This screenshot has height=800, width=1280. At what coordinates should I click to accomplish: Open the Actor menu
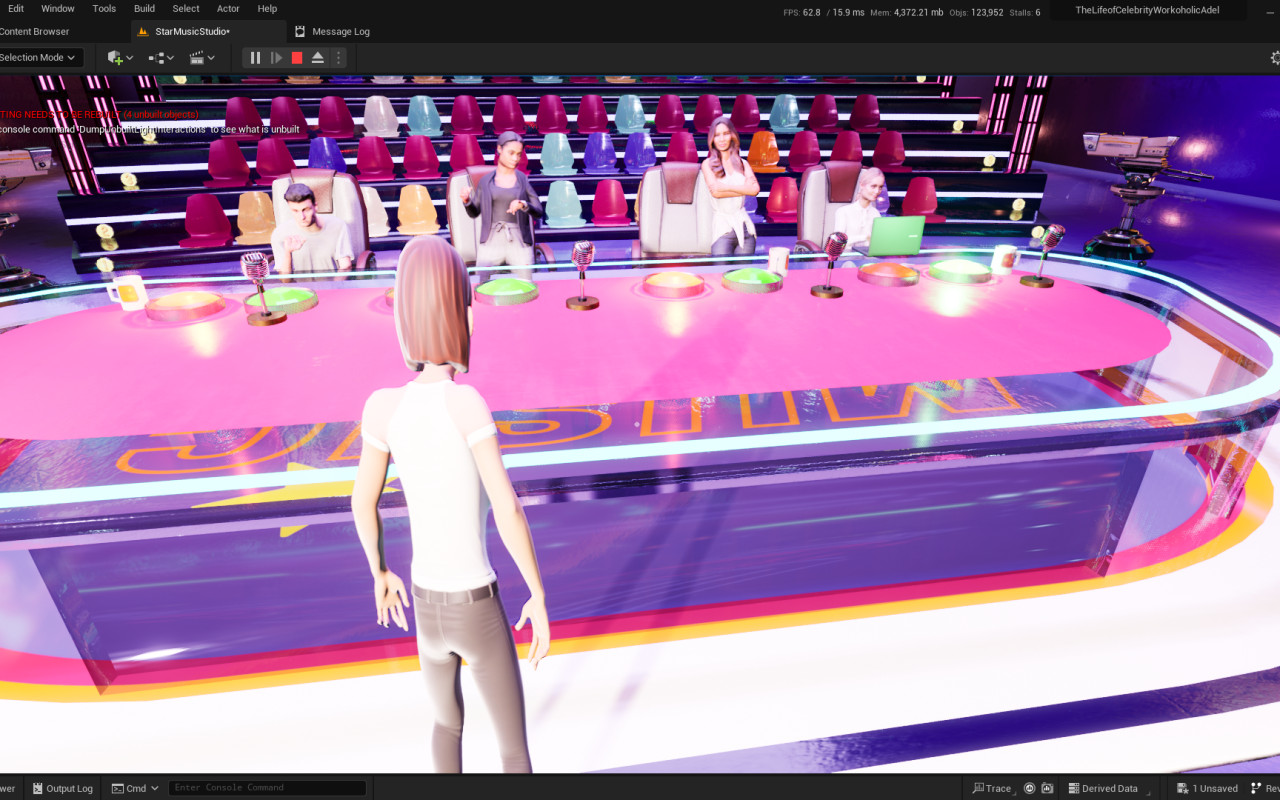pos(228,9)
